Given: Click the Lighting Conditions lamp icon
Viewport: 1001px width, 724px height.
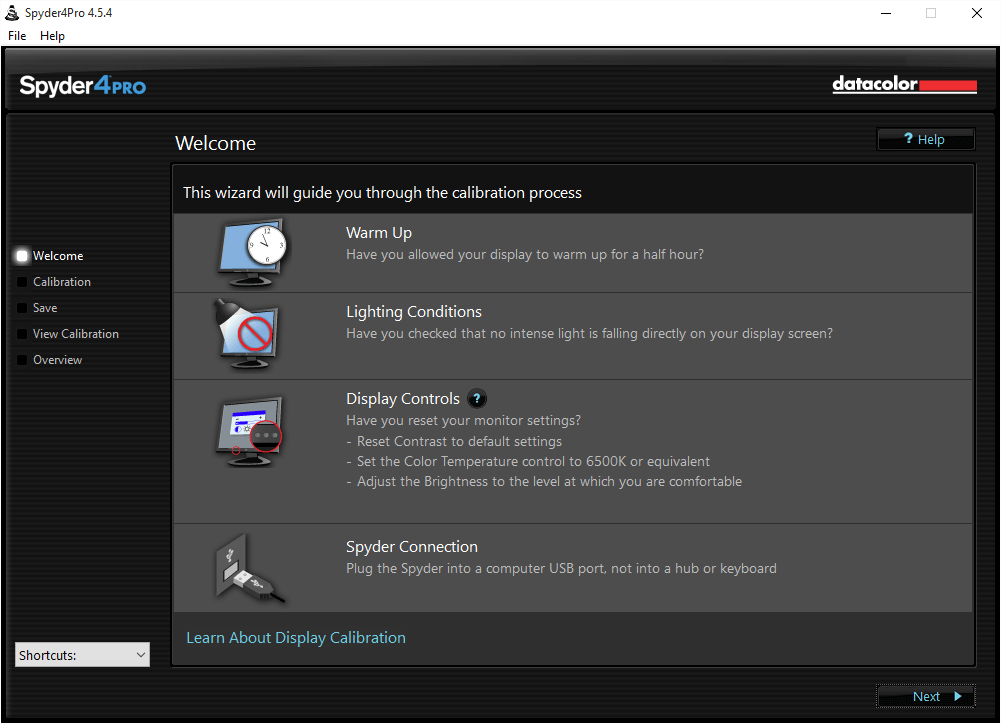Looking at the screenshot, I should click(x=247, y=334).
